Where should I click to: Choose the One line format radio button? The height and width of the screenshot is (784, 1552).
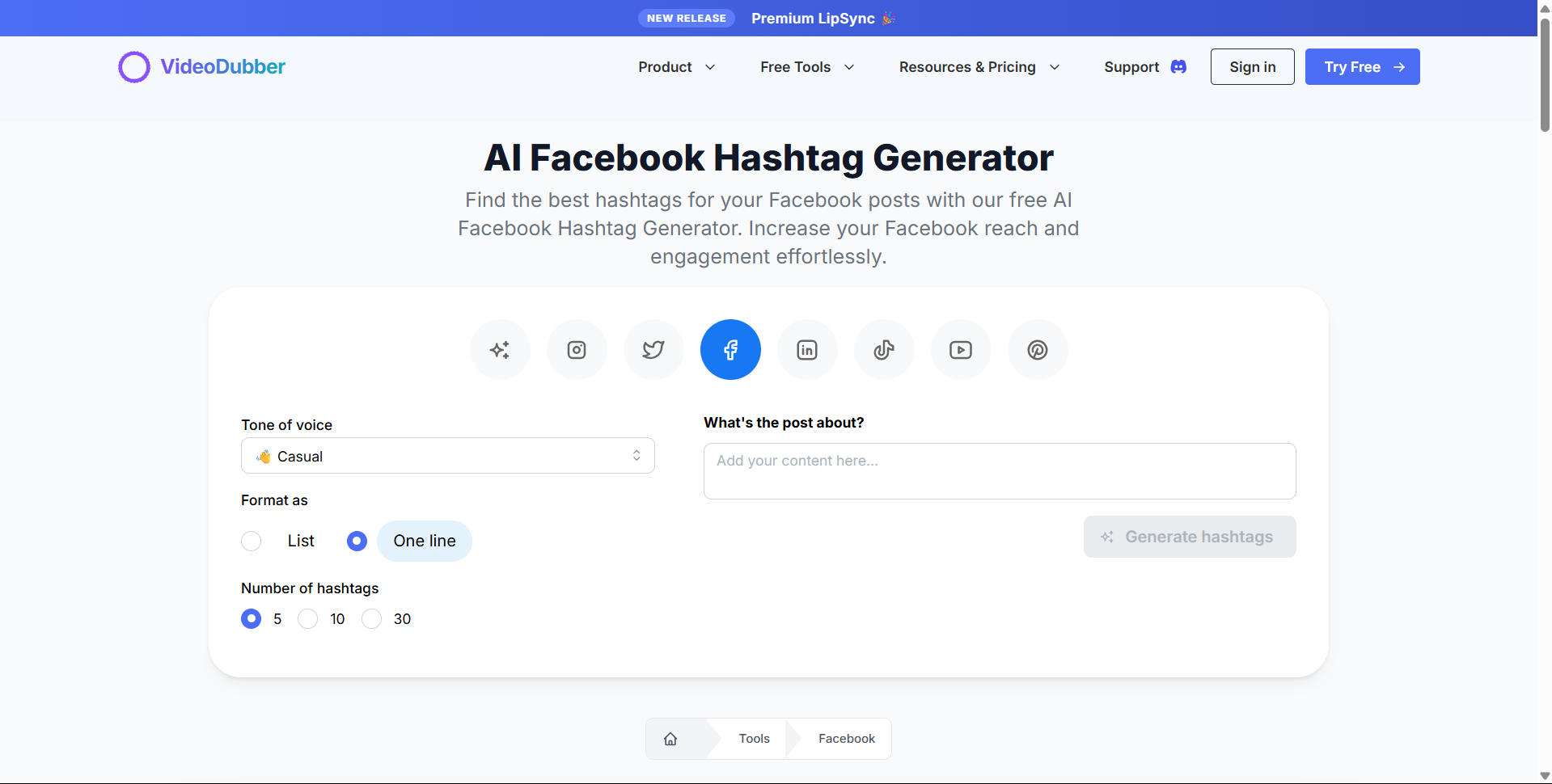[x=357, y=541]
